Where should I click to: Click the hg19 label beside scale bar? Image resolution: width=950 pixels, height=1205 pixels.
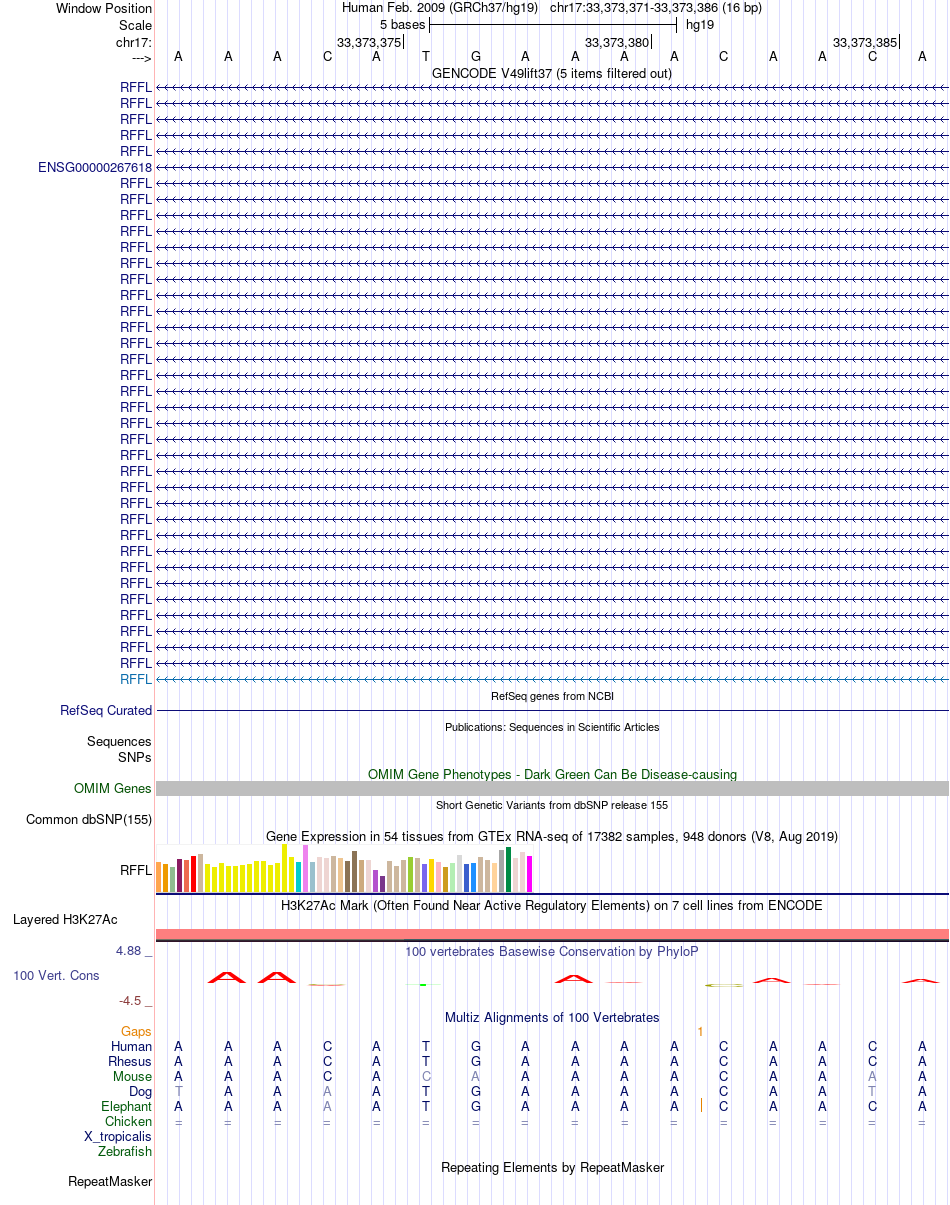pyautogui.click(x=699, y=24)
